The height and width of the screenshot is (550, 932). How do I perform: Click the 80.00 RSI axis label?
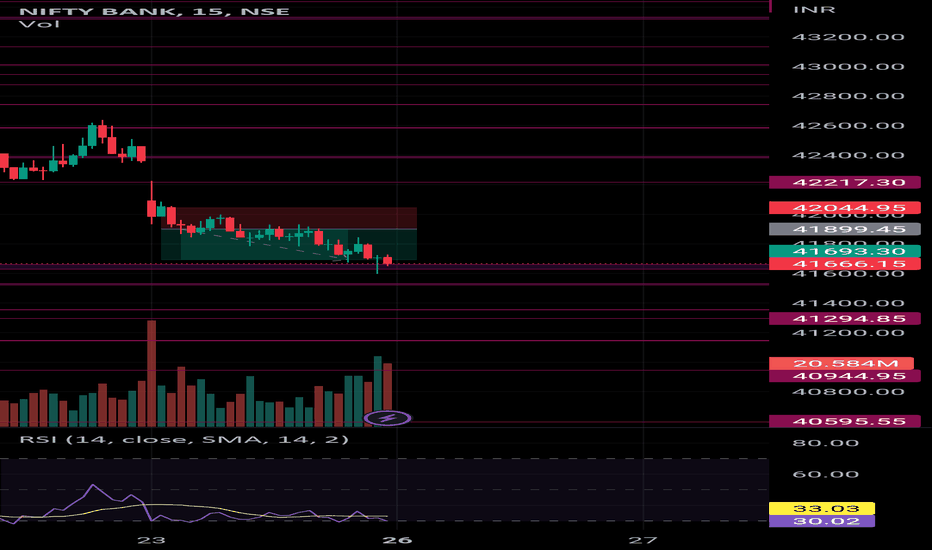tap(826, 443)
